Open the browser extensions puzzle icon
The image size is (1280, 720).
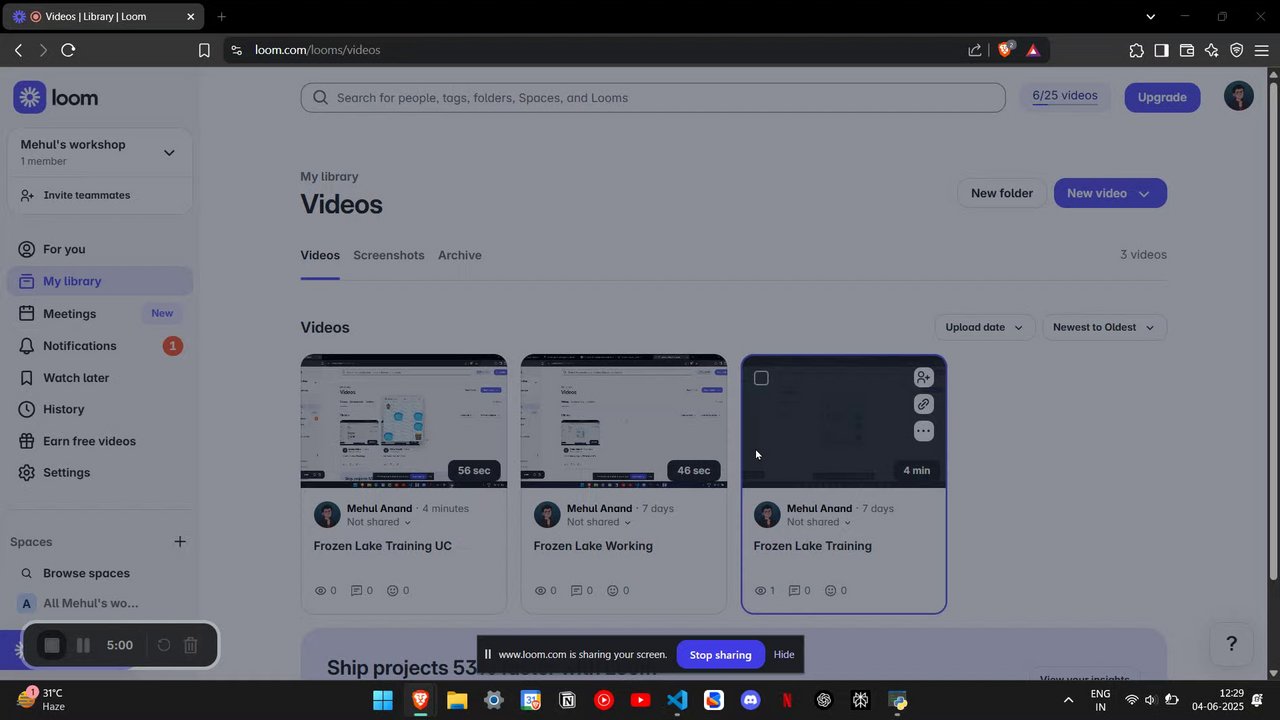pos(1137,50)
